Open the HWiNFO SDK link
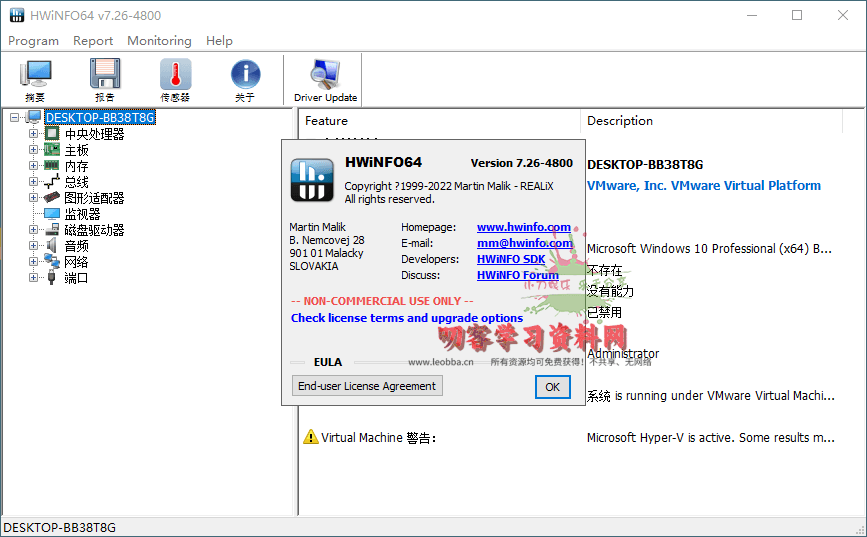This screenshot has width=867, height=537. point(510,259)
